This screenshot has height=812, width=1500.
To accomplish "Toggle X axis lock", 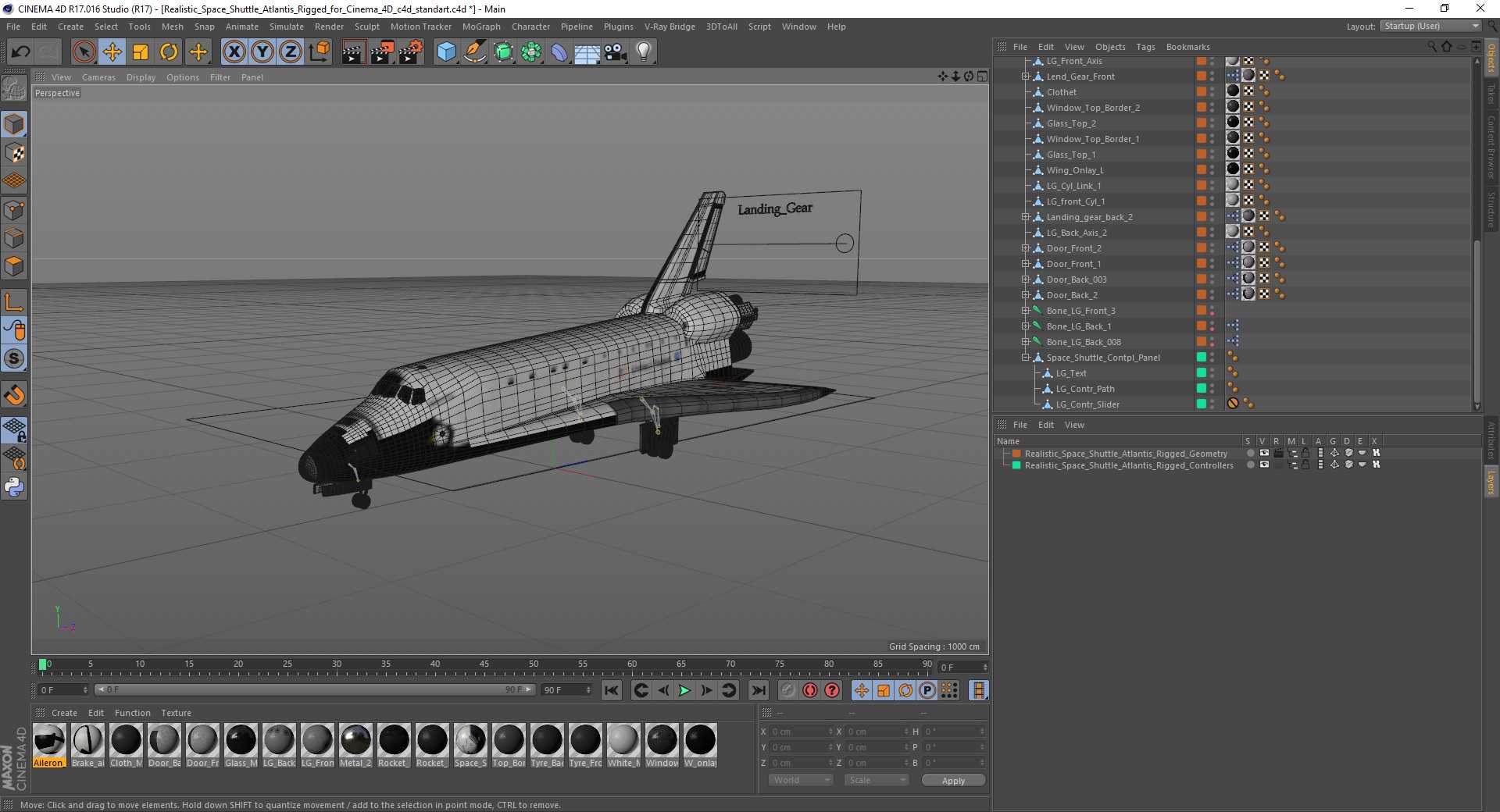I will coord(234,52).
